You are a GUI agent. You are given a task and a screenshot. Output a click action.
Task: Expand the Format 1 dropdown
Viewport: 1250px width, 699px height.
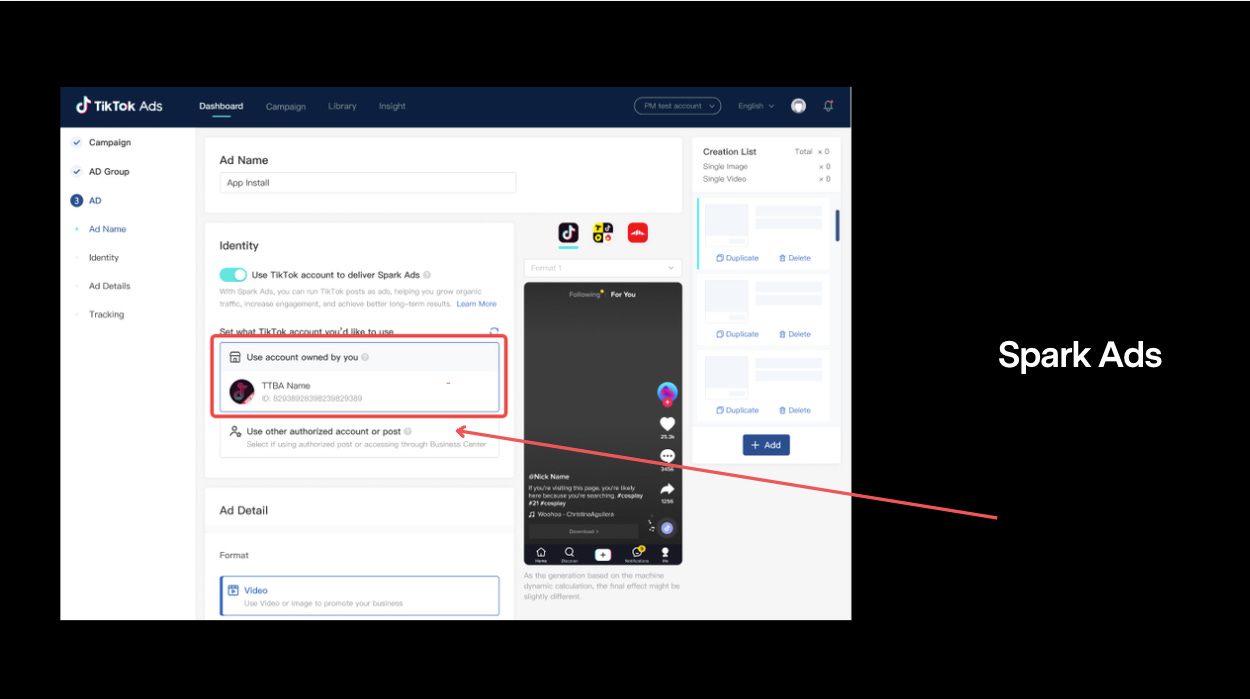click(603, 268)
